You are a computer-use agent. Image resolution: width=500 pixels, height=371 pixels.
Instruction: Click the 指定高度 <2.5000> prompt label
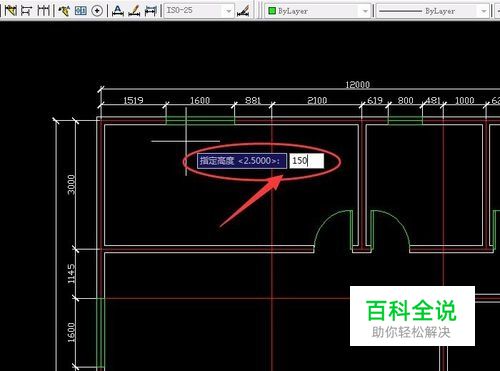click(242, 161)
